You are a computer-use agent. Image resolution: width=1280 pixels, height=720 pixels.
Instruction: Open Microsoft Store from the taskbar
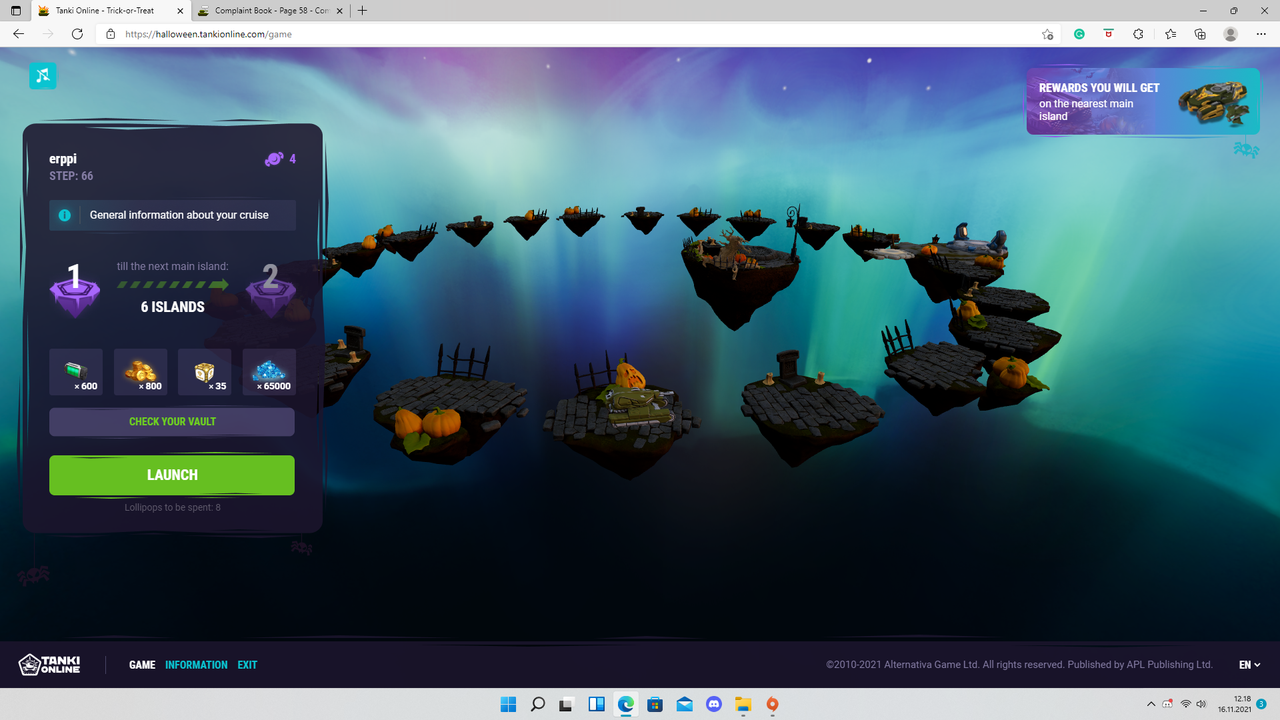pyautogui.click(x=655, y=704)
